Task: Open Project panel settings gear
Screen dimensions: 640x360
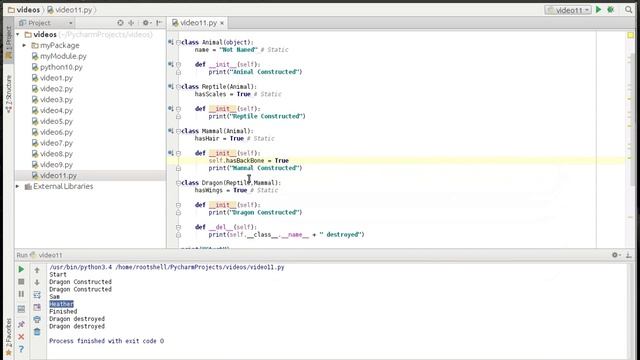Action: pyautogui.click(x=146, y=23)
